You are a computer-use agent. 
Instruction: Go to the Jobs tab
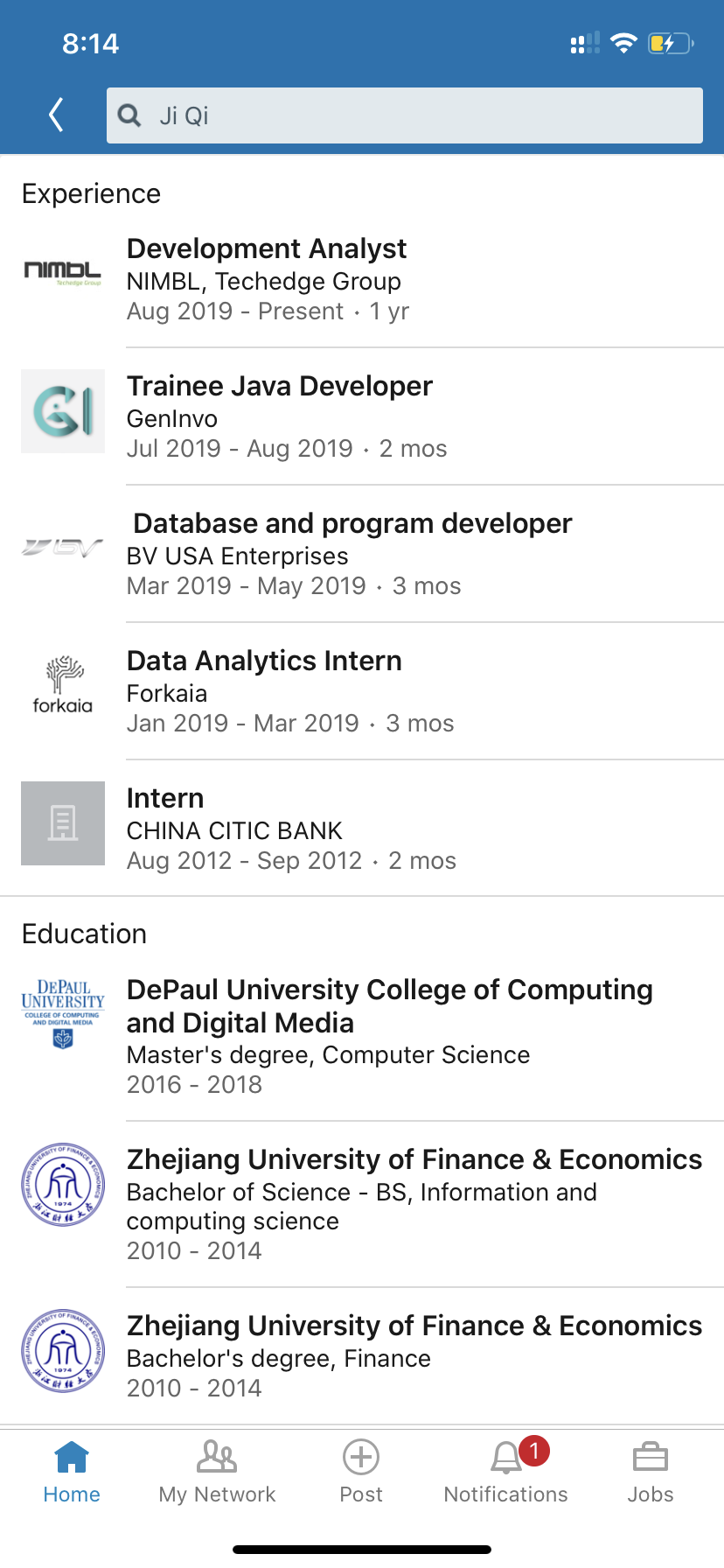point(651,1472)
